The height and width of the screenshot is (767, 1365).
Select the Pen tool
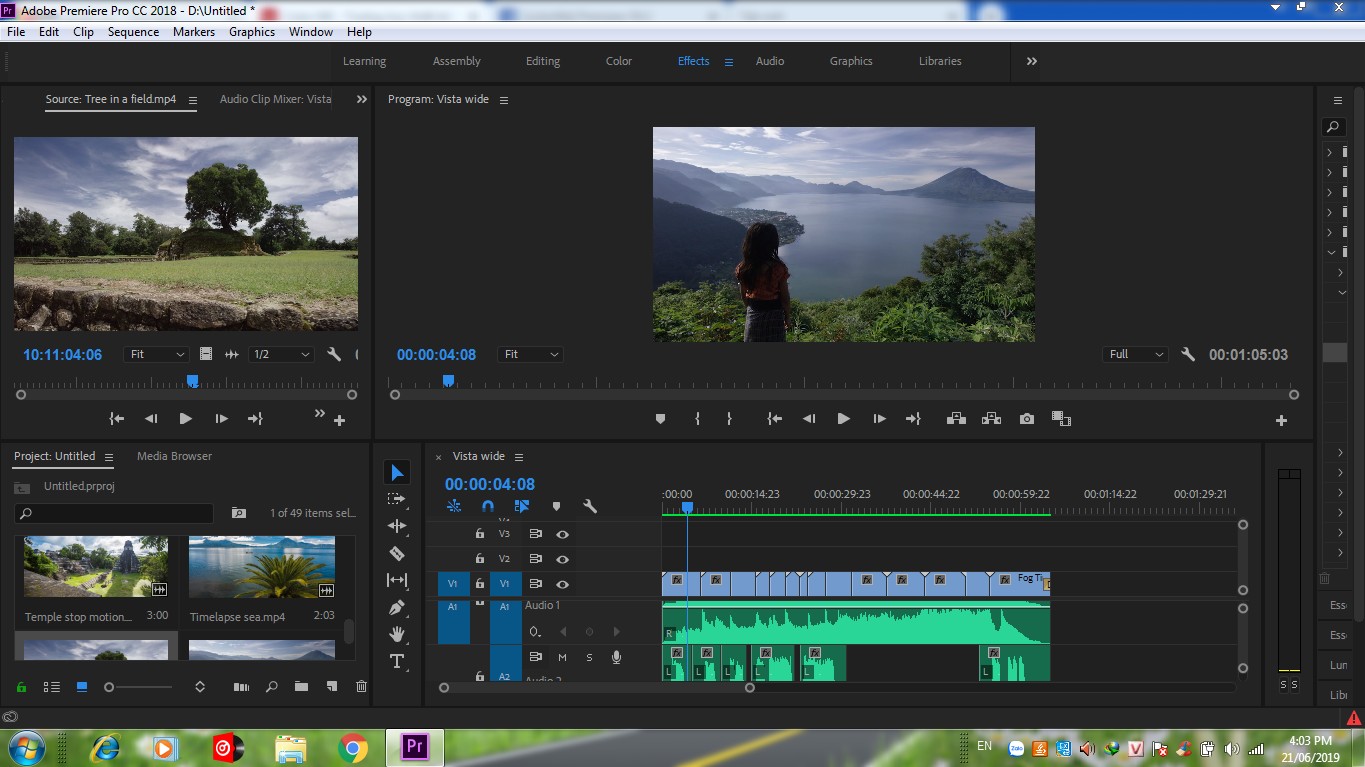point(397,607)
